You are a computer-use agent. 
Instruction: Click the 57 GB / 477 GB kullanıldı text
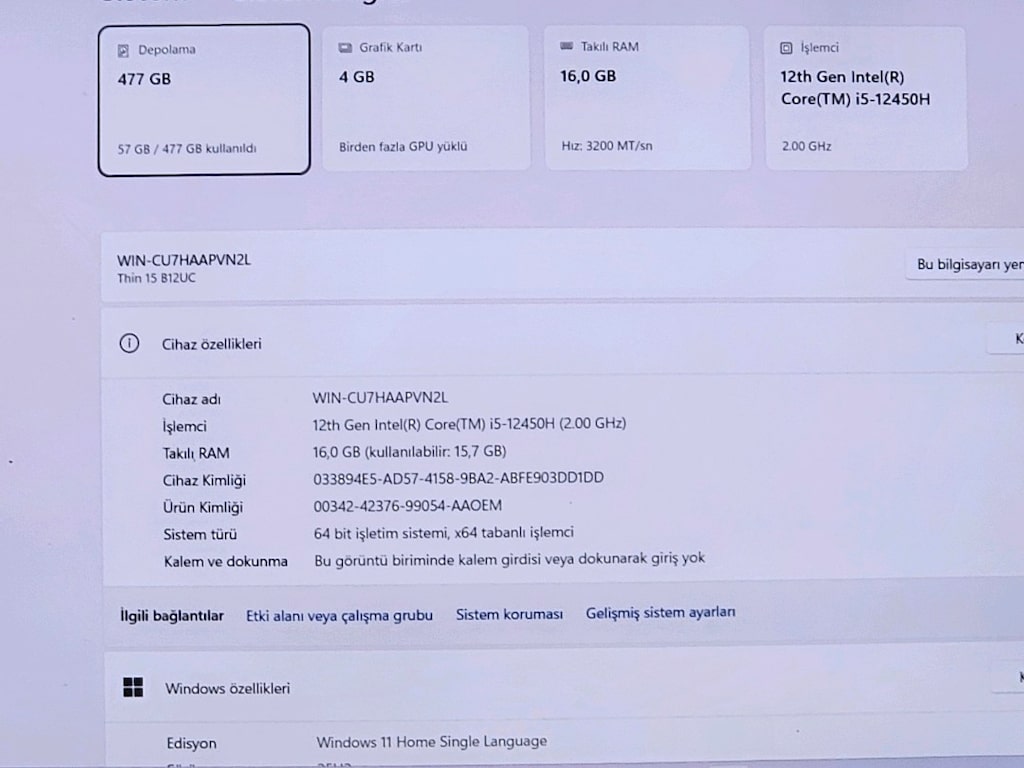[x=187, y=149]
